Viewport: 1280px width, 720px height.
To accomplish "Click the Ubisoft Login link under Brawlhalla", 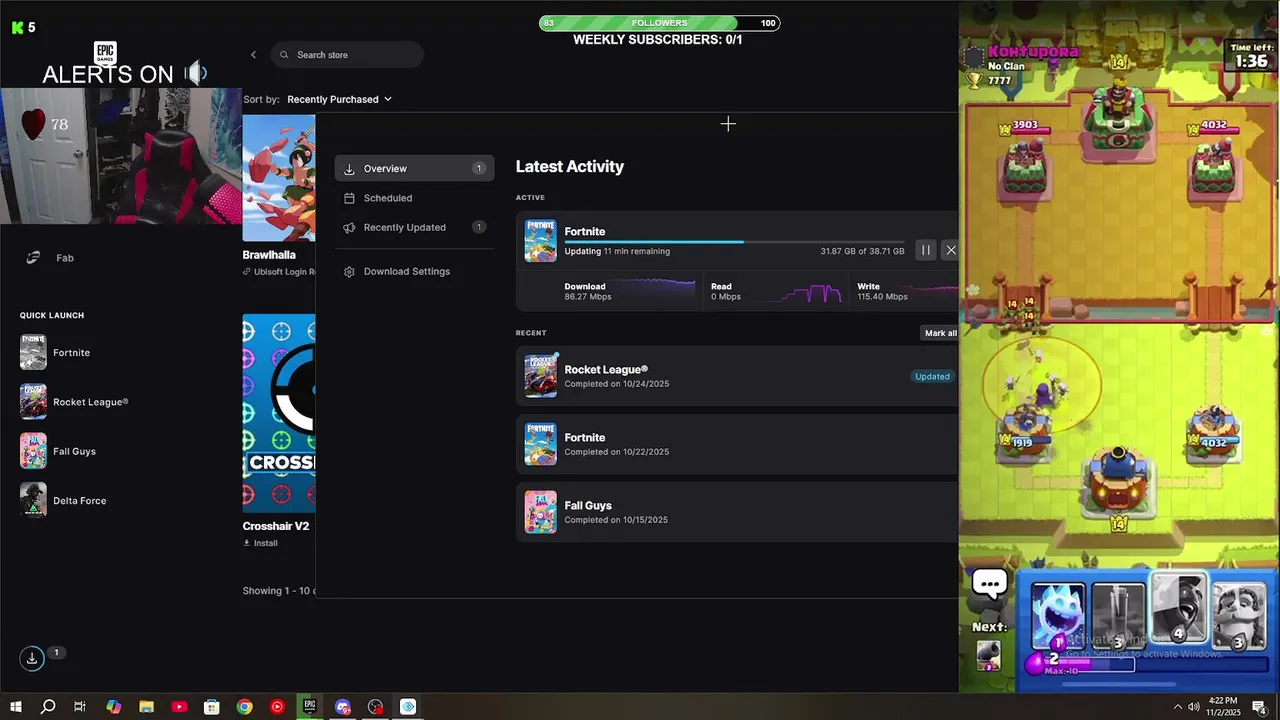I will pos(279,272).
